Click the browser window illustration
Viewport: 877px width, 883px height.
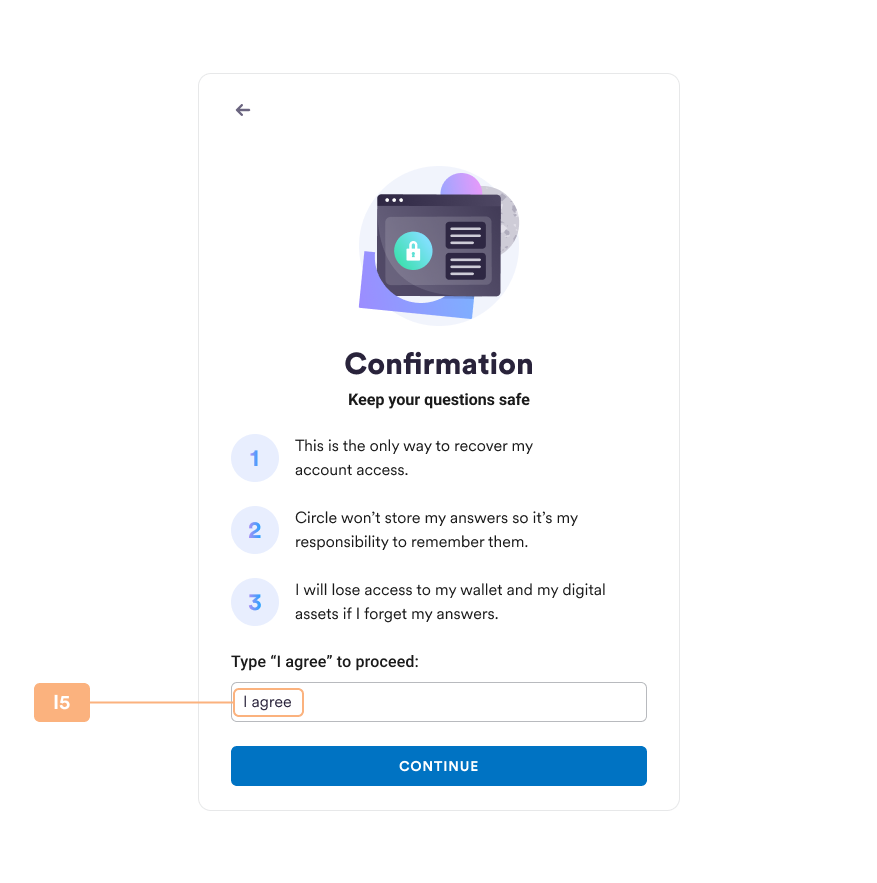click(439, 245)
